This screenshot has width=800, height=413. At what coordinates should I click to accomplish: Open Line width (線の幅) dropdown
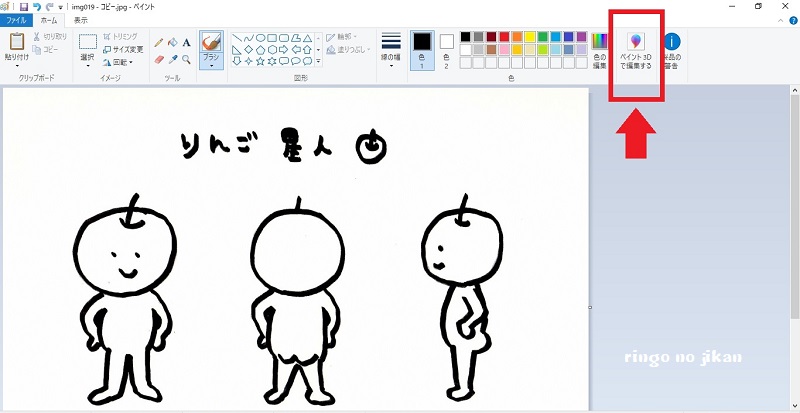(x=391, y=50)
